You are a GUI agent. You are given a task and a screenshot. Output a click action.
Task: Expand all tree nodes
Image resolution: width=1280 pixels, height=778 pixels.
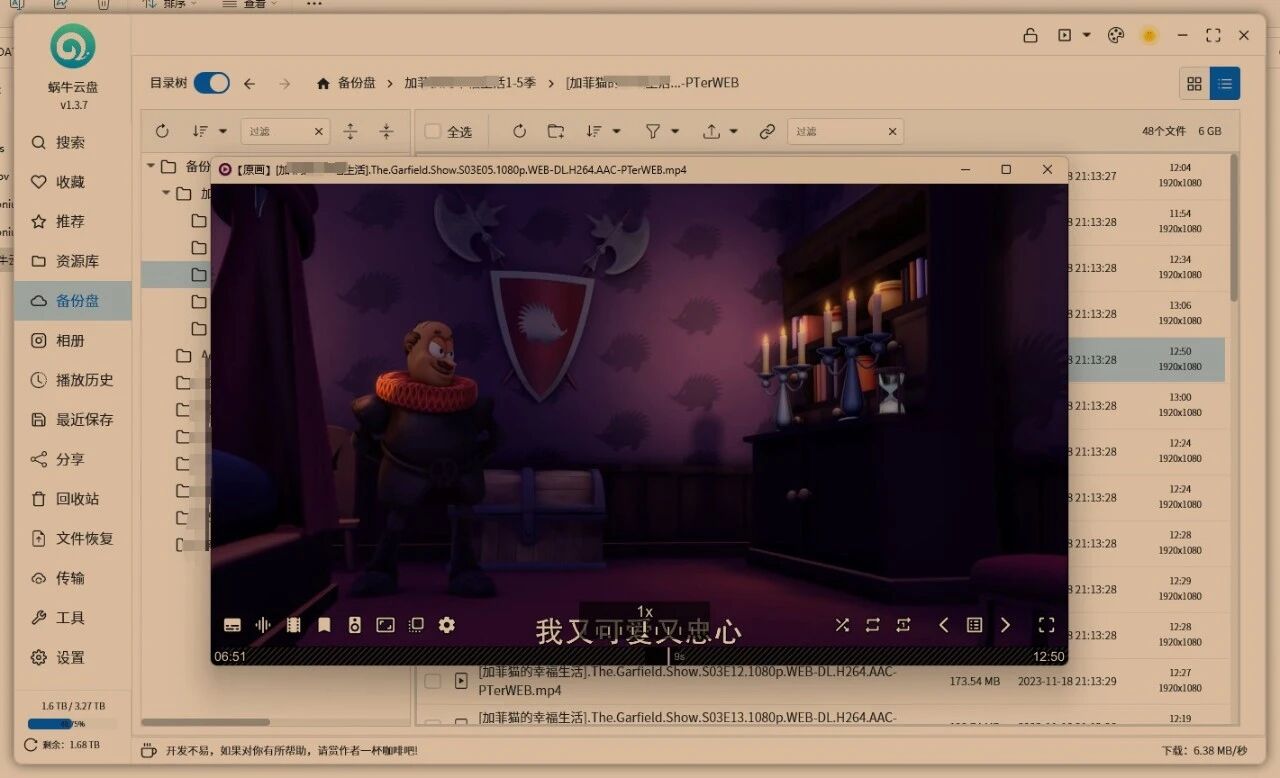(350, 131)
